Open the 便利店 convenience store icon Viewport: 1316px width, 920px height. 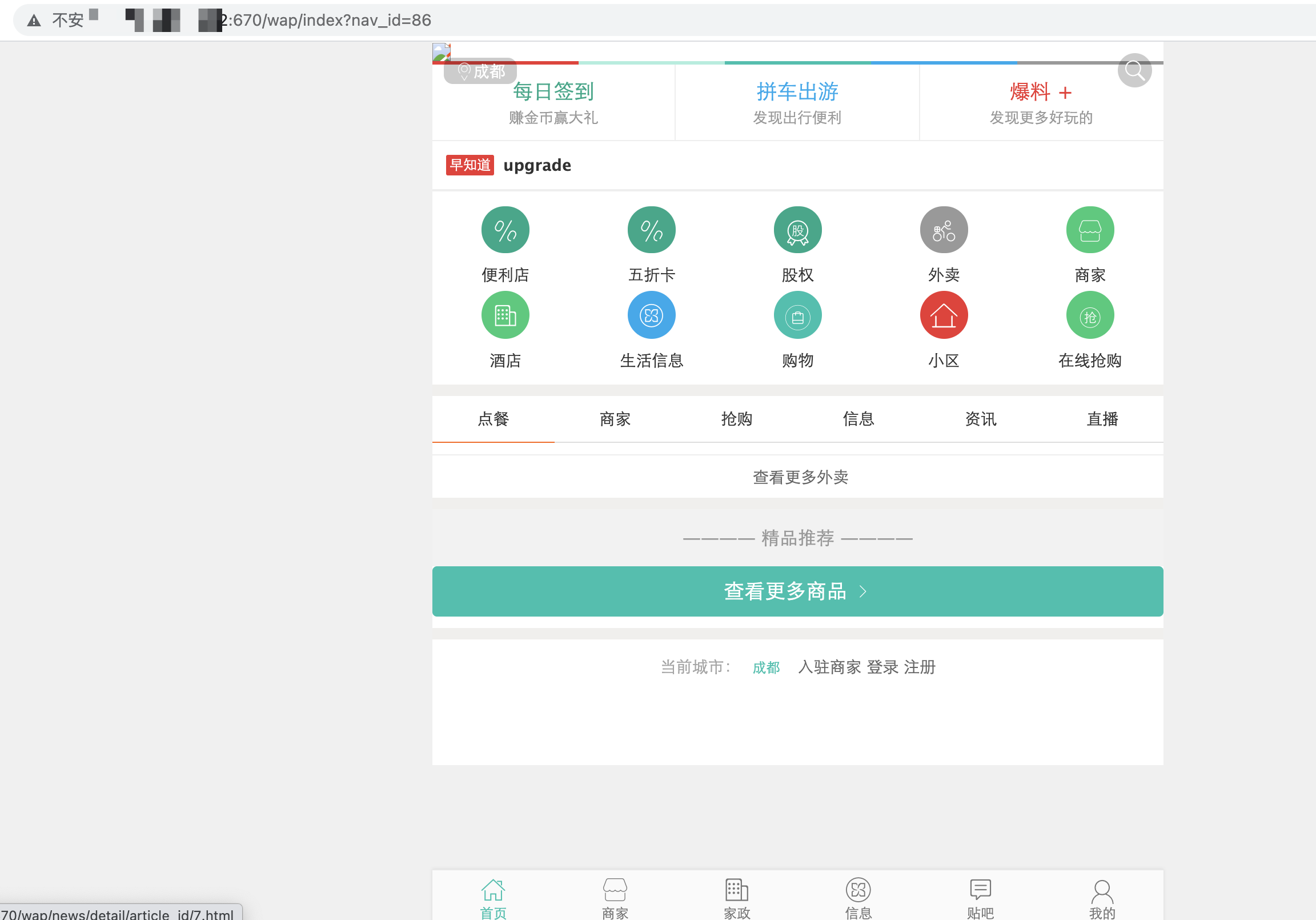tap(505, 230)
